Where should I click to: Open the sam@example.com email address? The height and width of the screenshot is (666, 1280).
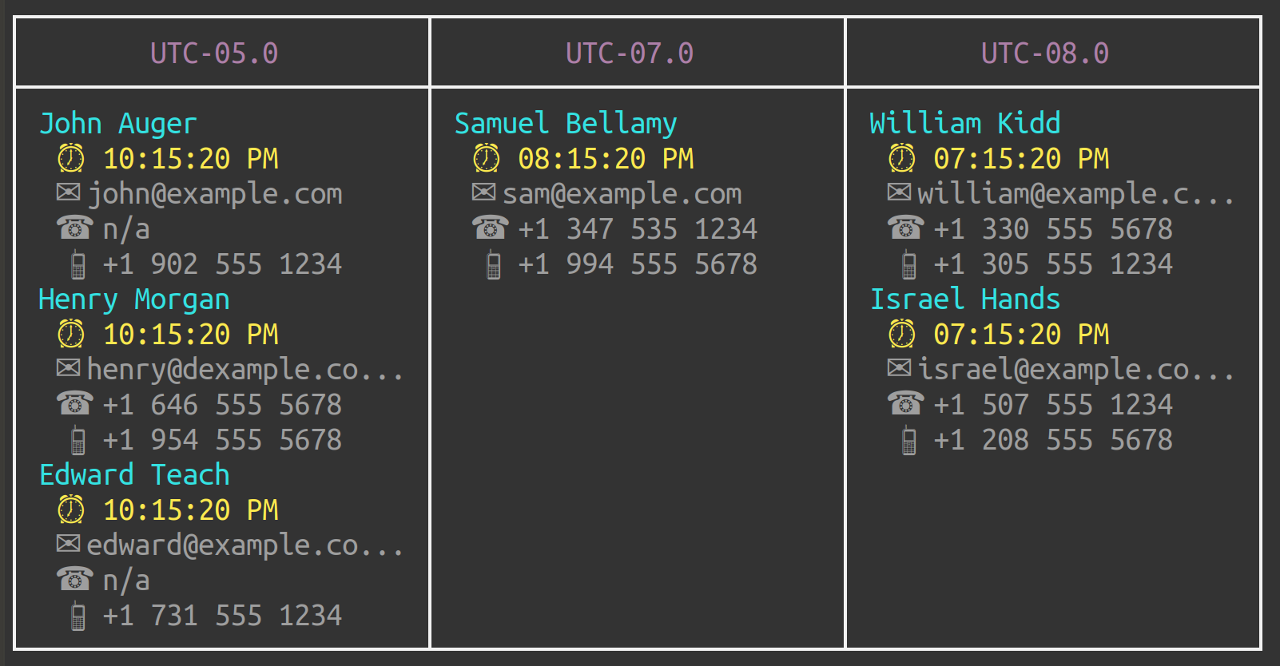tap(622, 194)
